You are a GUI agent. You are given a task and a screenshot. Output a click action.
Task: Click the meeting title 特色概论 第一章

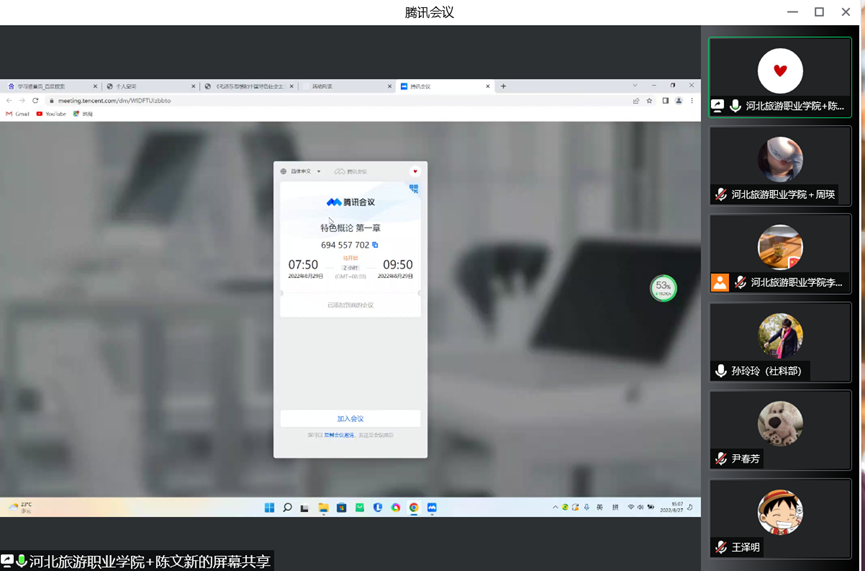point(350,228)
